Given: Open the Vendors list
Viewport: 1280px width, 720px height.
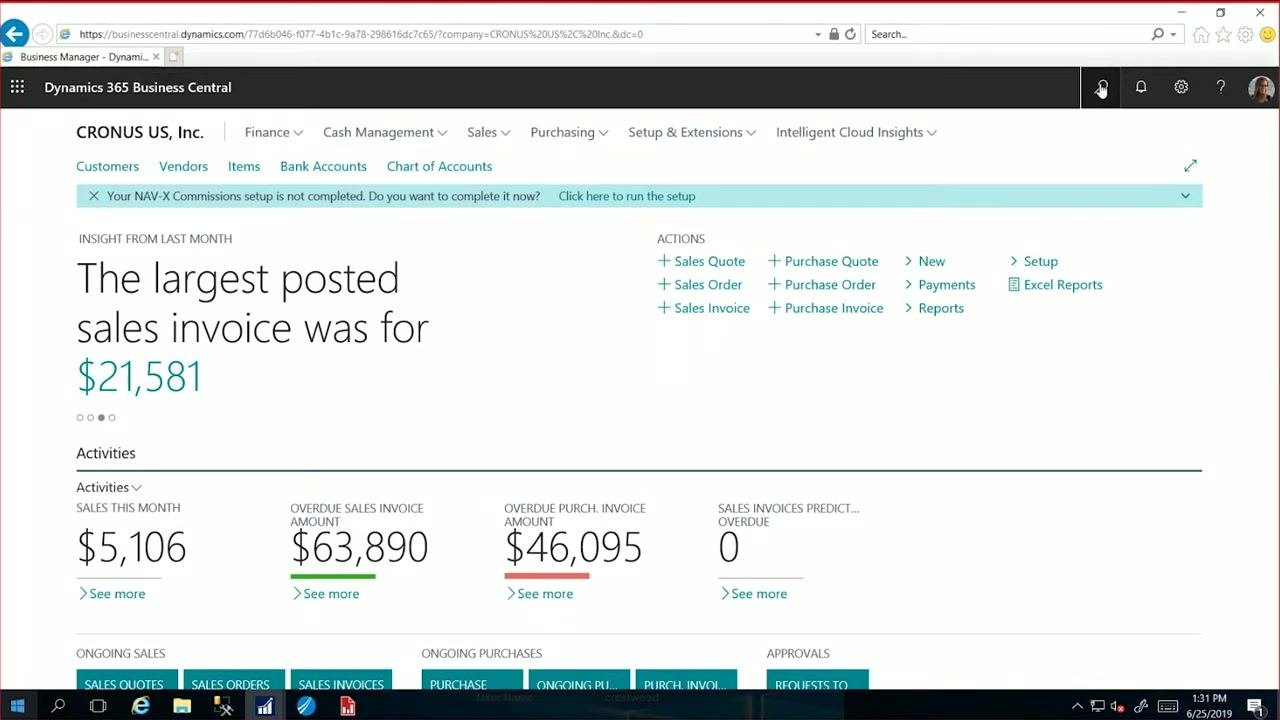Looking at the screenshot, I should 183,166.
